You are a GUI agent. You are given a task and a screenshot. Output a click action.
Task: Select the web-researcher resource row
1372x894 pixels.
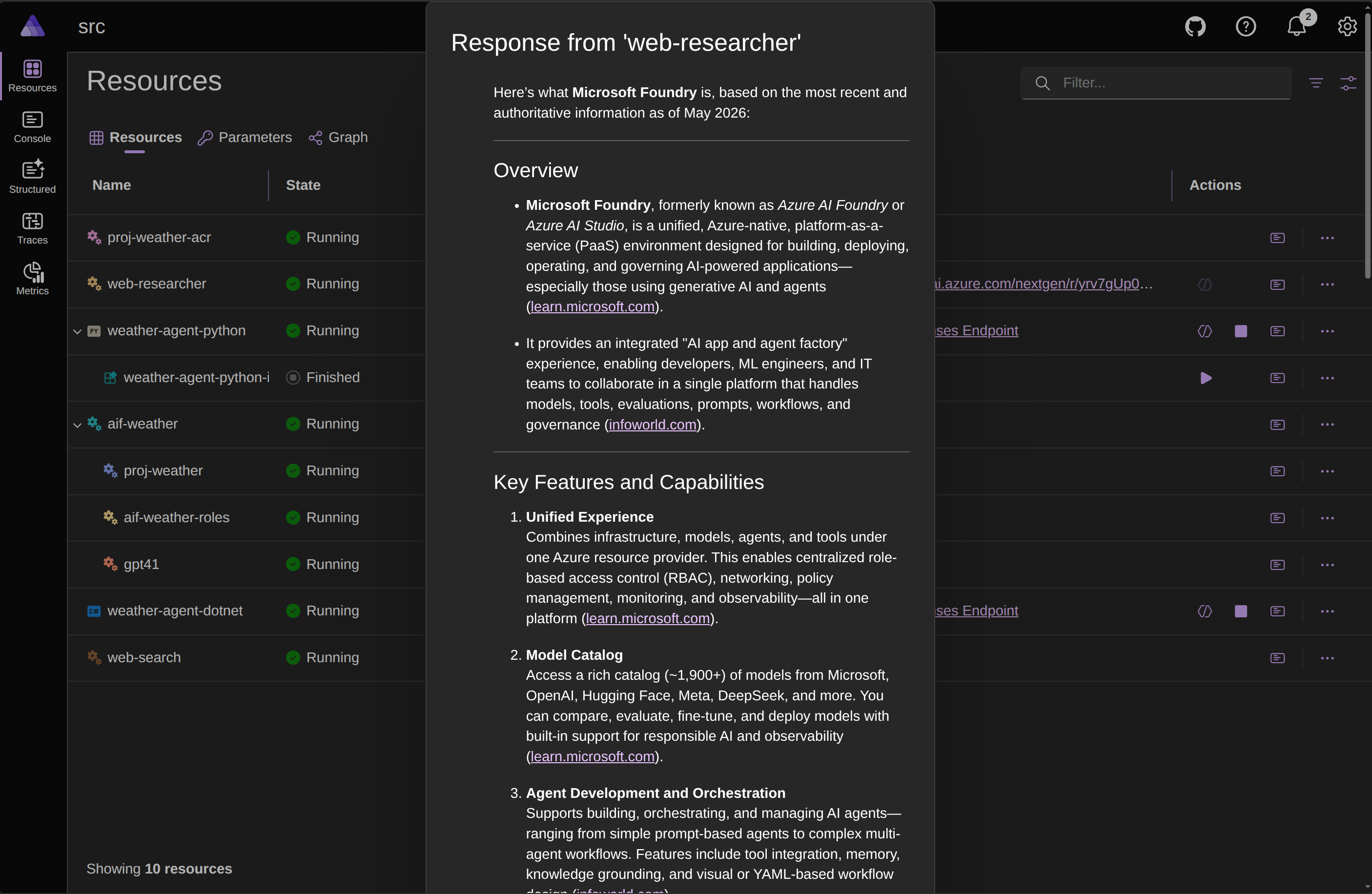click(157, 284)
